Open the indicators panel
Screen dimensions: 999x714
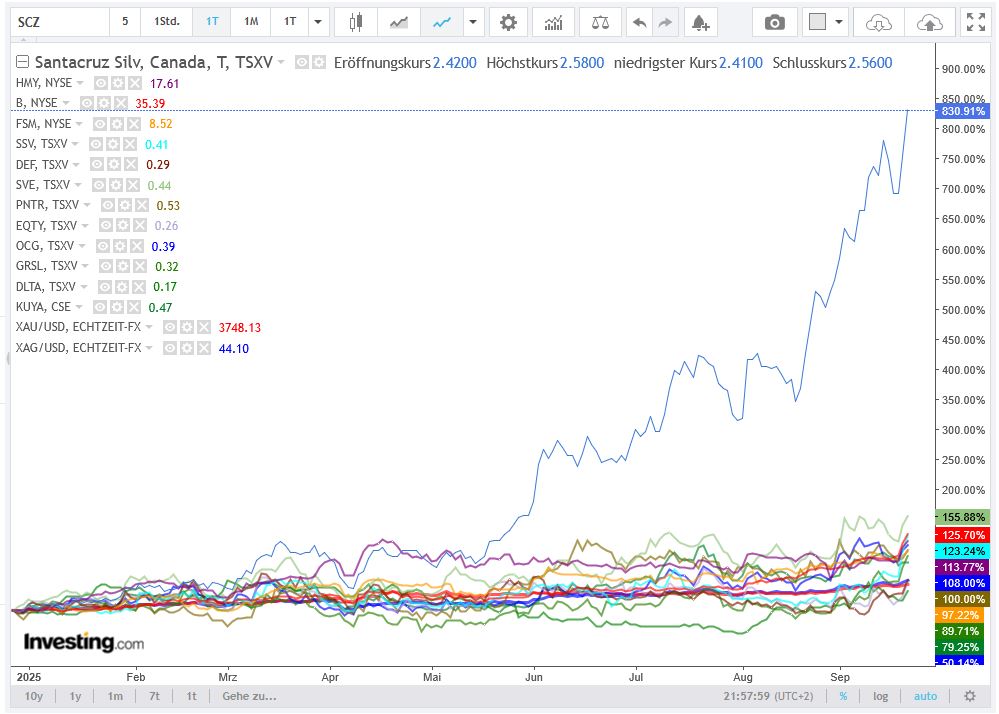coord(553,22)
